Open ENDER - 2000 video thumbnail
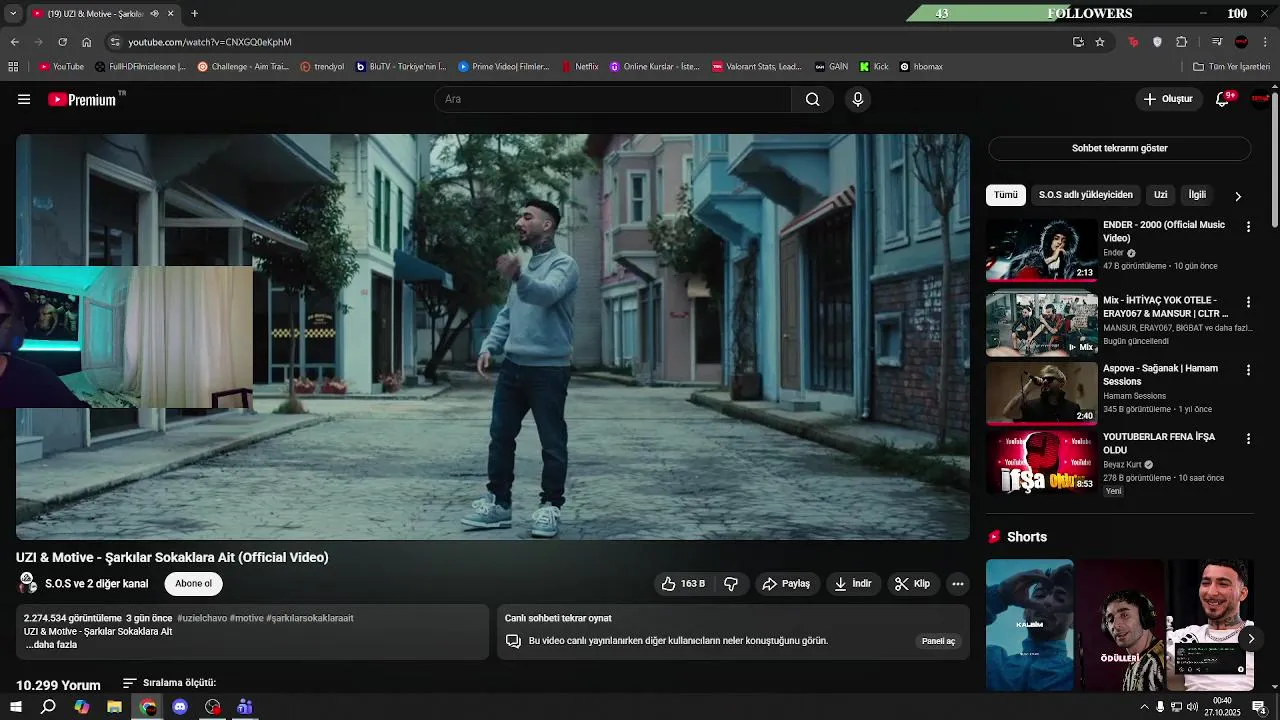The image size is (1280, 720). click(x=1041, y=250)
